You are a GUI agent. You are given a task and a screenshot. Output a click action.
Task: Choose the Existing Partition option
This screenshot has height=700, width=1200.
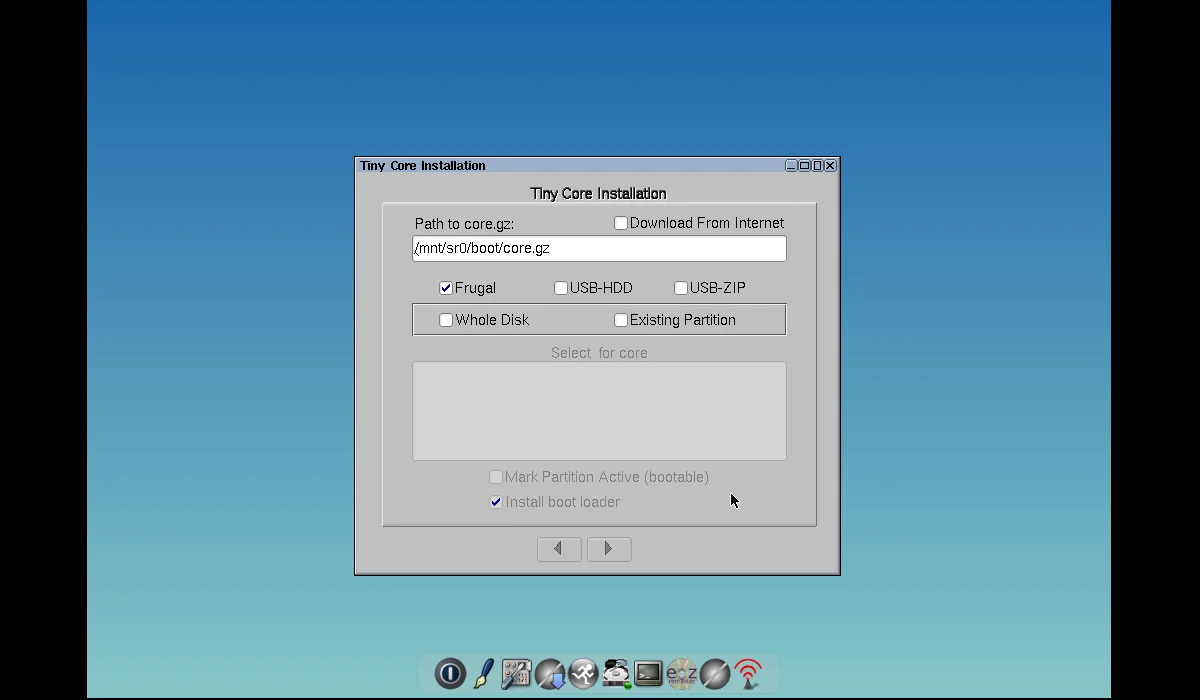pyautogui.click(x=621, y=320)
